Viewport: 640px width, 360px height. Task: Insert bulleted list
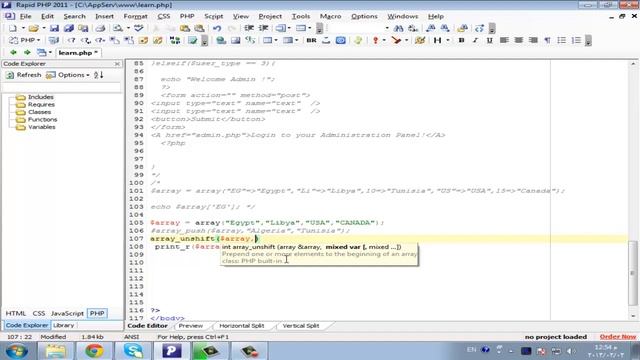(562, 40)
